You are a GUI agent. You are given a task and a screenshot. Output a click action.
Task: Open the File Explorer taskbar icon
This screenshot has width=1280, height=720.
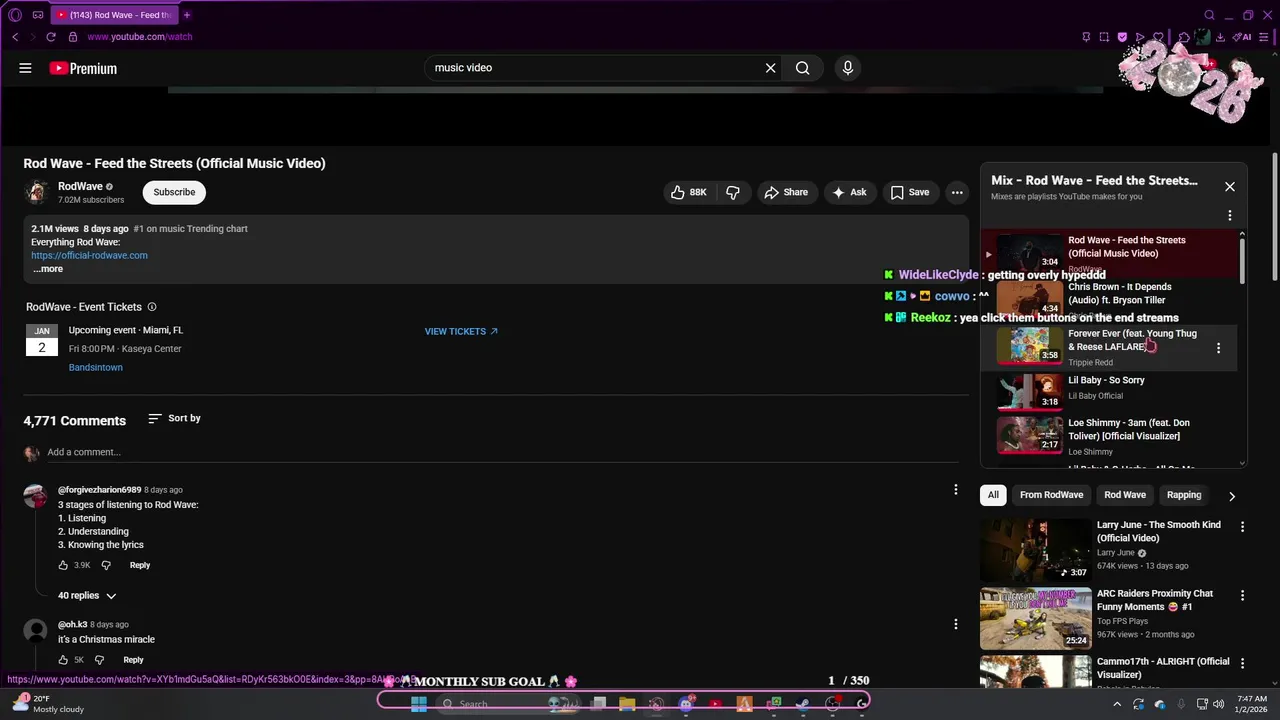[627, 704]
